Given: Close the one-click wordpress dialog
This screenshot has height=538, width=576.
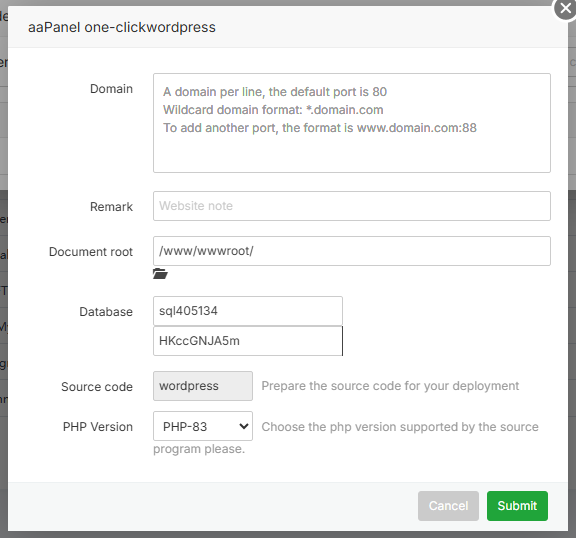Looking at the screenshot, I should 565,8.
